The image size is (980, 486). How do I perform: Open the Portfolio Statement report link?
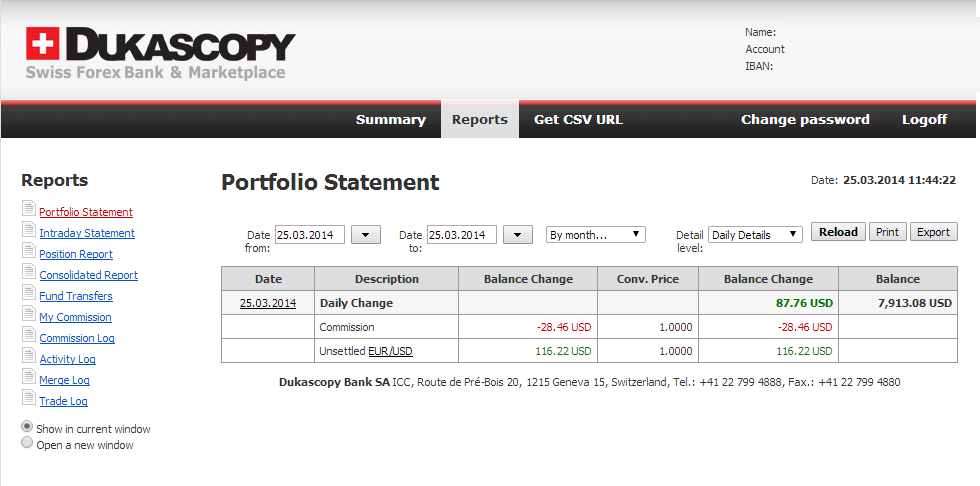pos(86,212)
